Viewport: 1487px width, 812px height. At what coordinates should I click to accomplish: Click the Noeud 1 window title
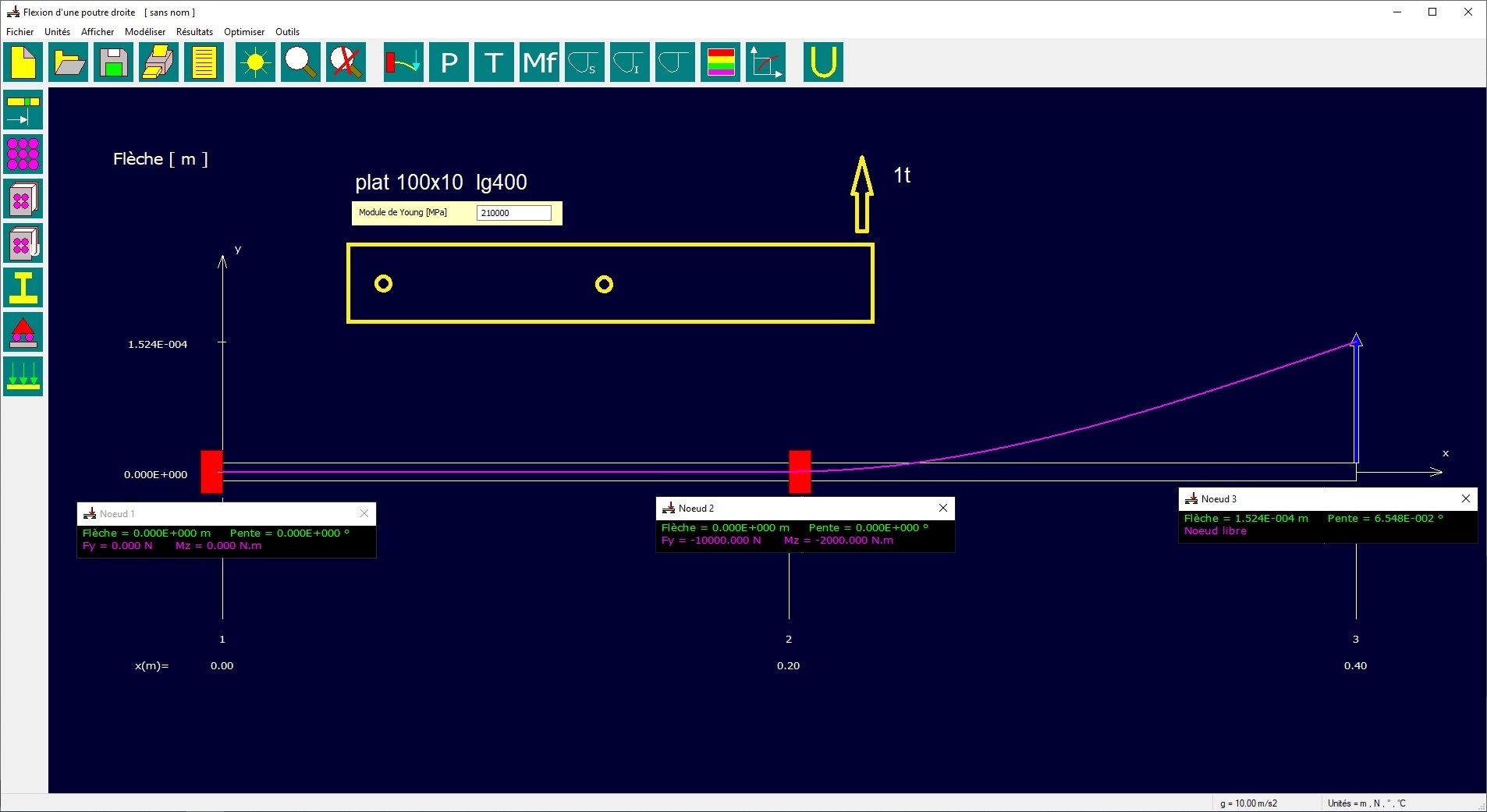click(117, 514)
